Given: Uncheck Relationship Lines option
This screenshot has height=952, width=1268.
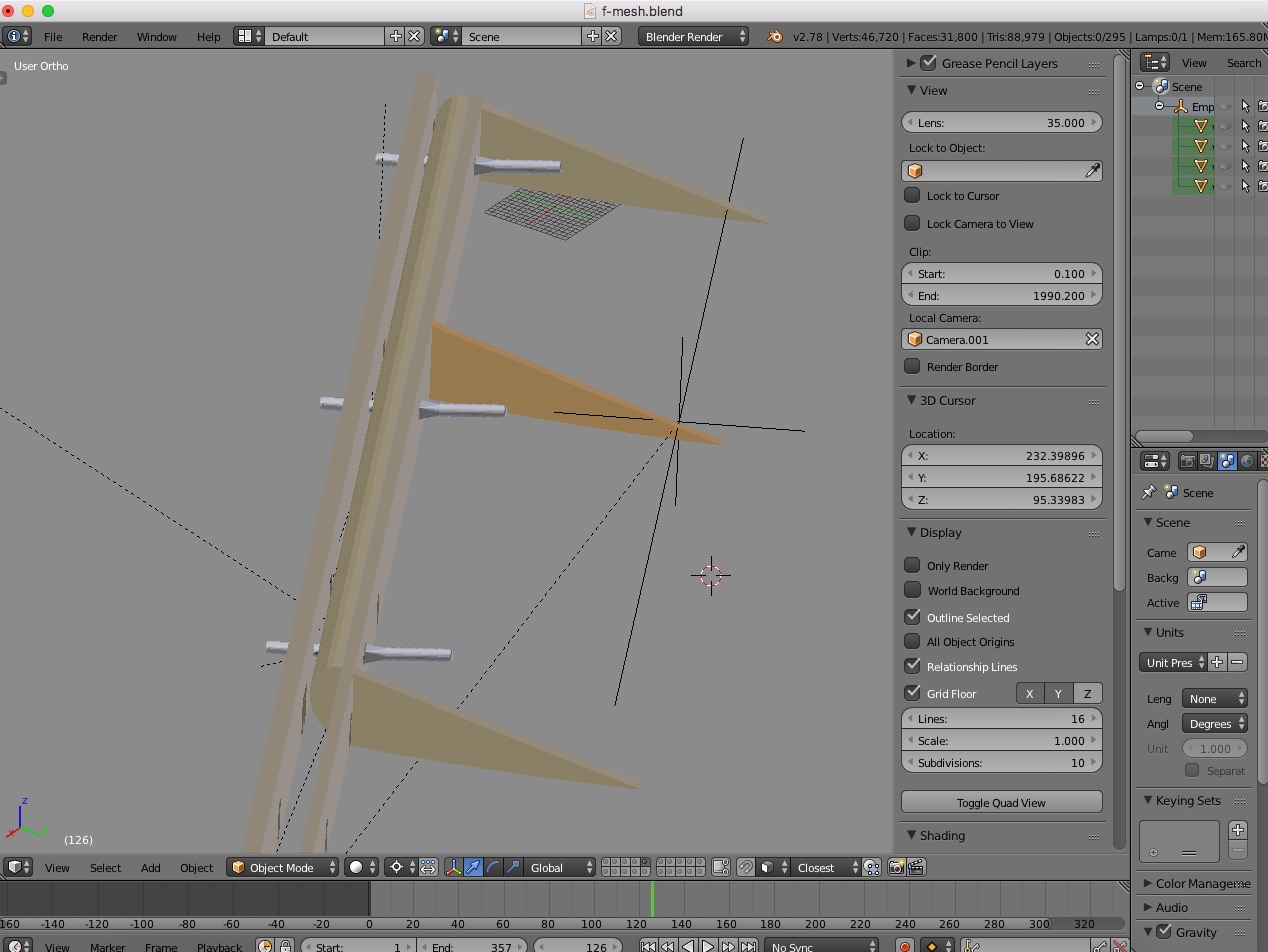Looking at the screenshot, I should (912, 666).
